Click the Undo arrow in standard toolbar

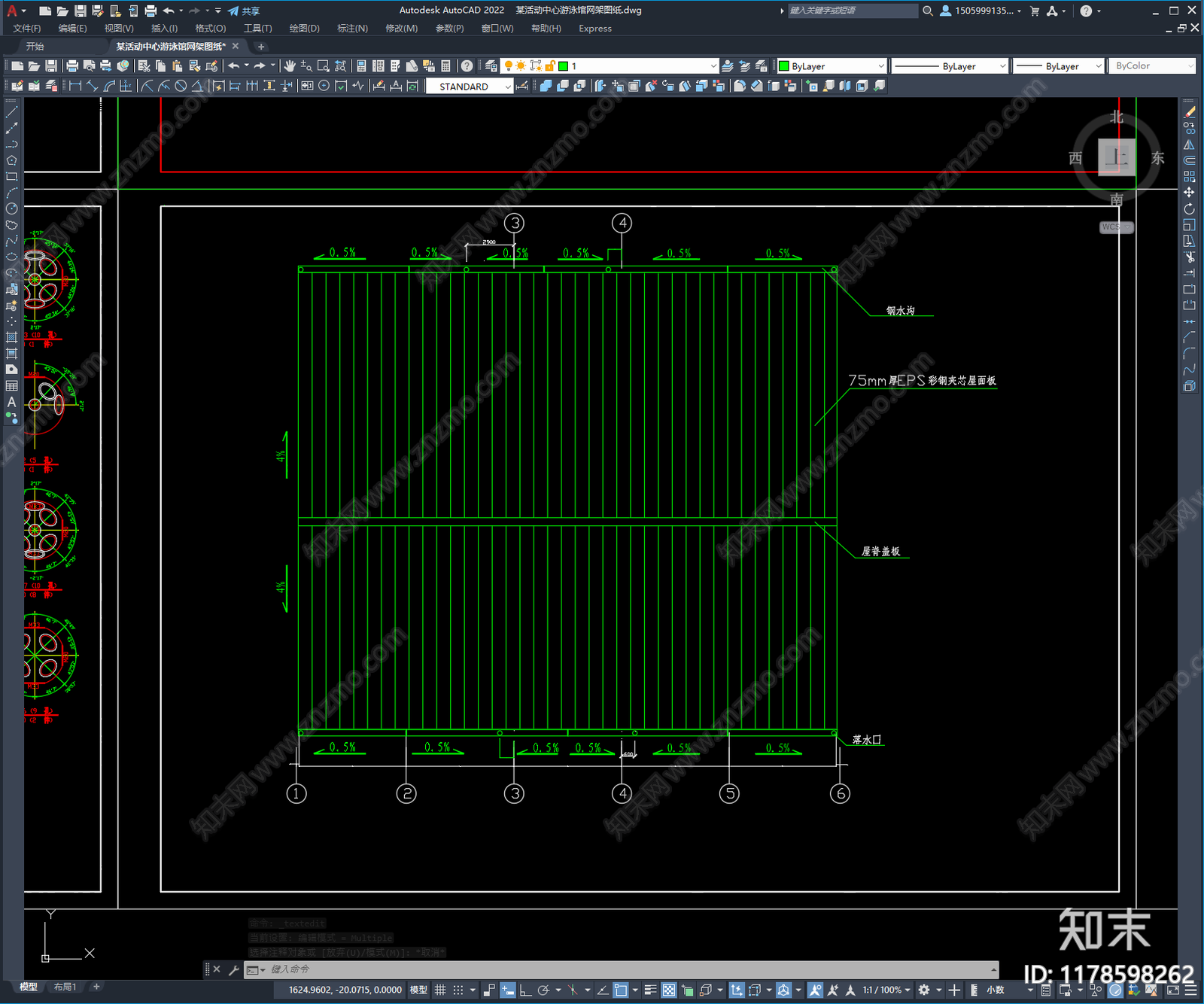(x=234, y=66)
